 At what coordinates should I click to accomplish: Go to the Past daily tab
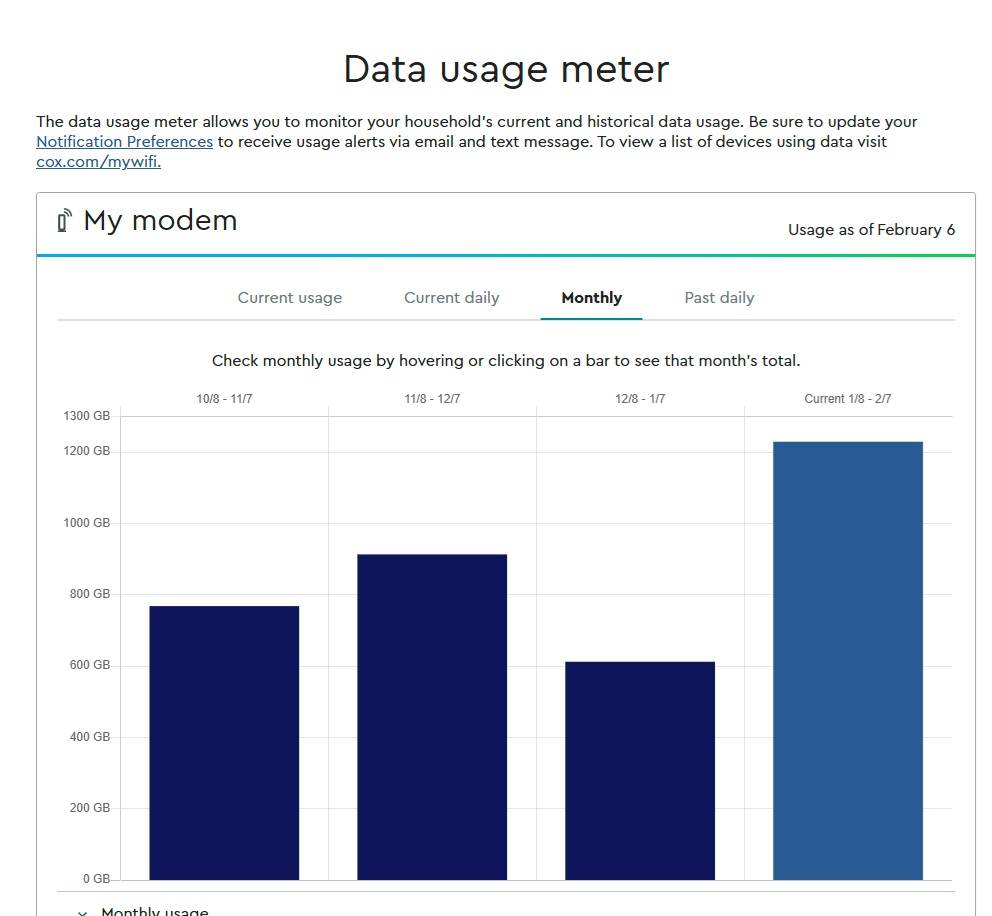click(719, 298)
